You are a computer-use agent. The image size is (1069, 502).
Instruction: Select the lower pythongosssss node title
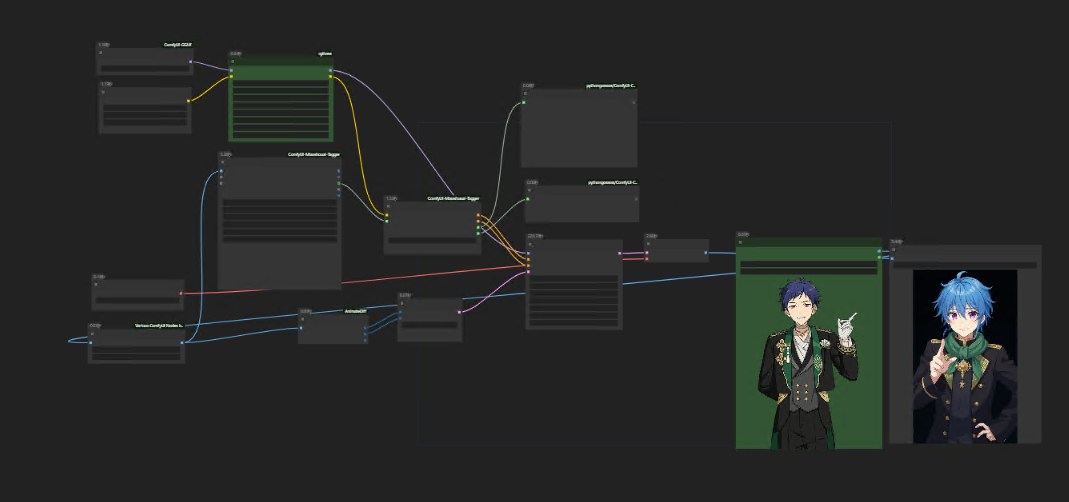tap(611, 183)
